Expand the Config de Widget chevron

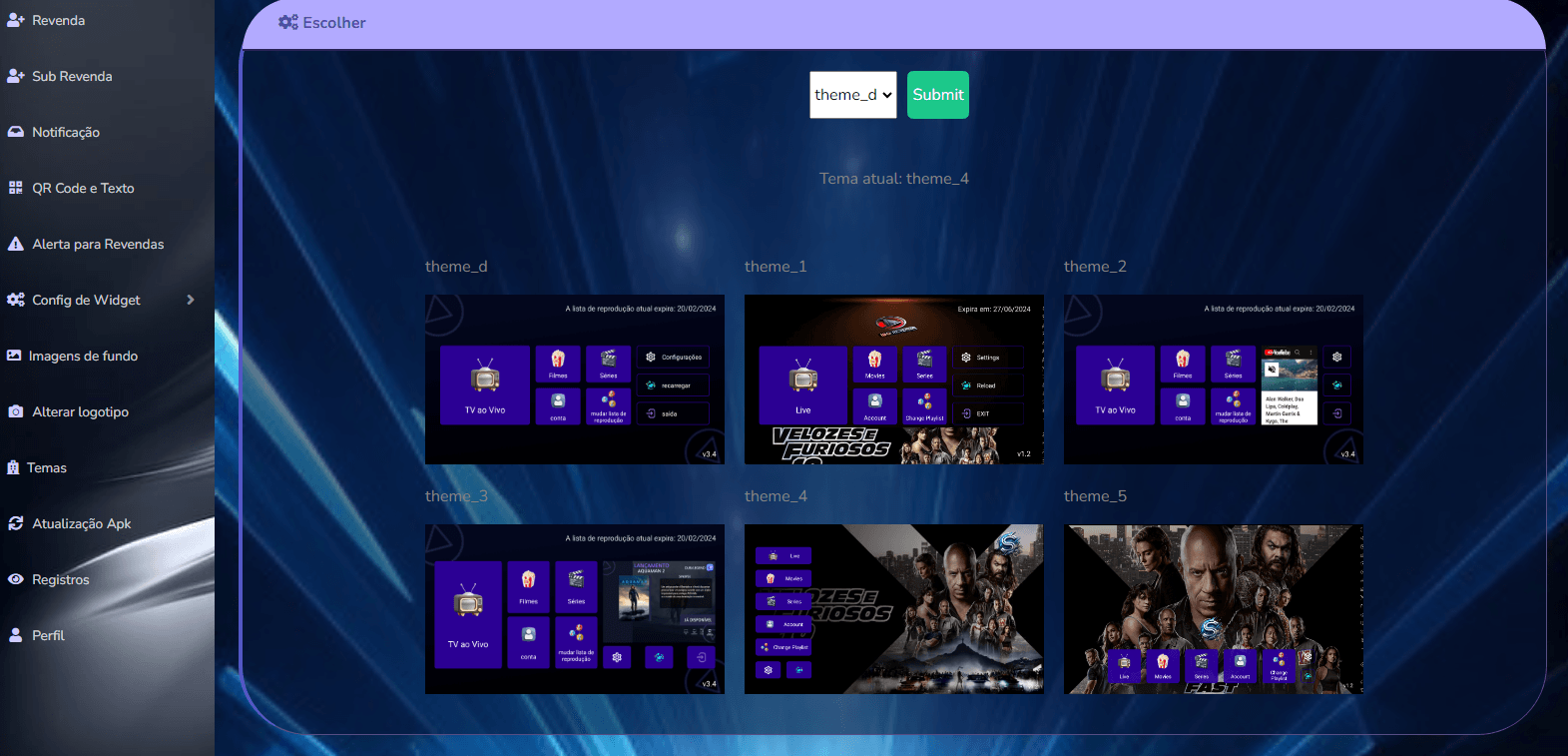pyautogui.click(x=190, y=300)
